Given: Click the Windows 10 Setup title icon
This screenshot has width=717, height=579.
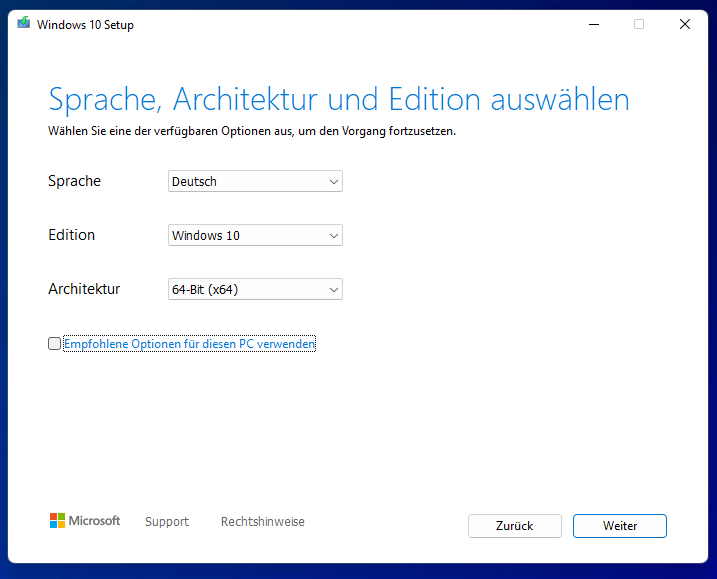Looking at the screenshot, I should click(23, 22).
